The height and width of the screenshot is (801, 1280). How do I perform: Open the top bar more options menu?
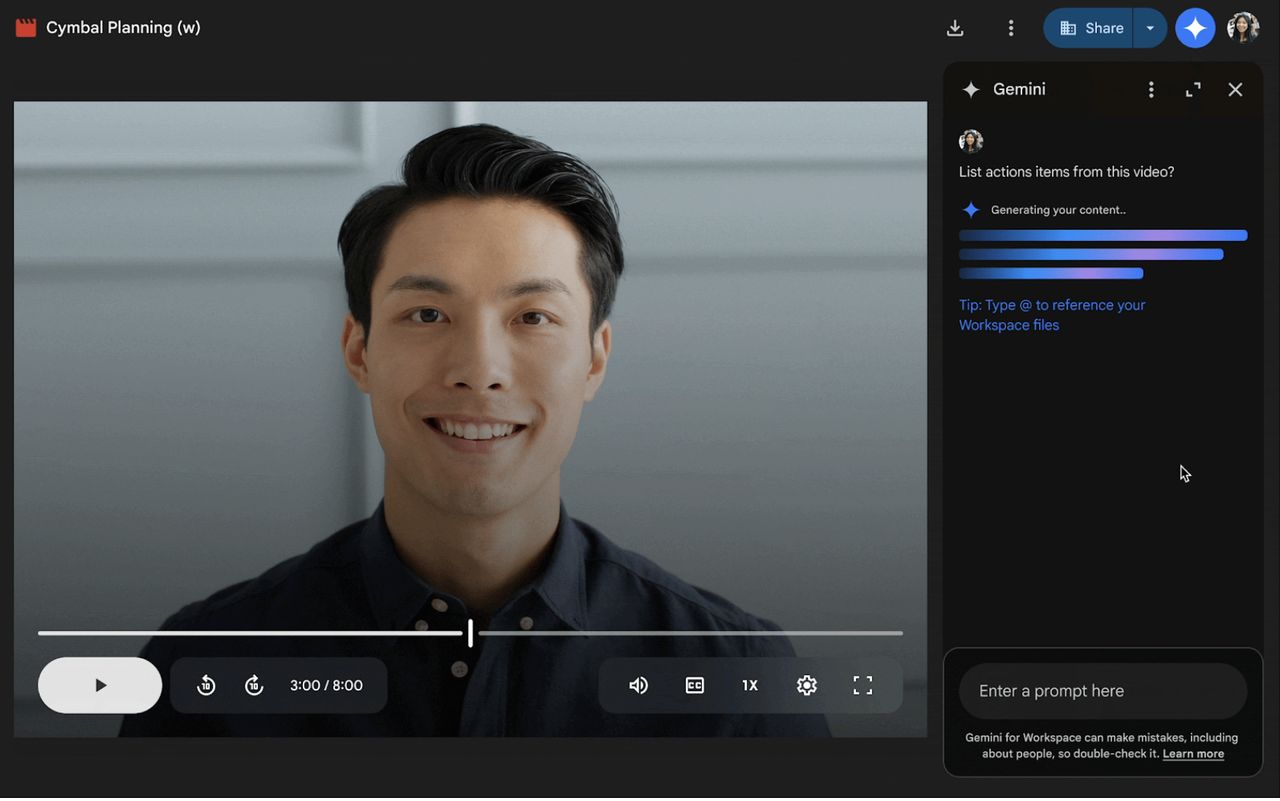[x=1011, y=28]
